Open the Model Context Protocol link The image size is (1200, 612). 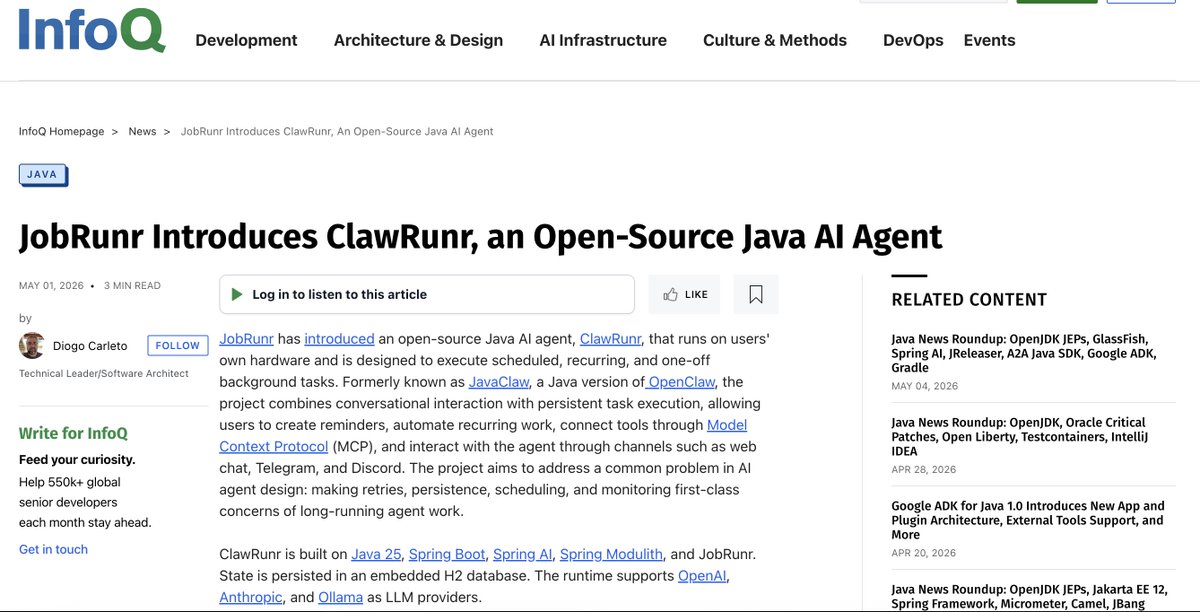(x=274, y=446)
